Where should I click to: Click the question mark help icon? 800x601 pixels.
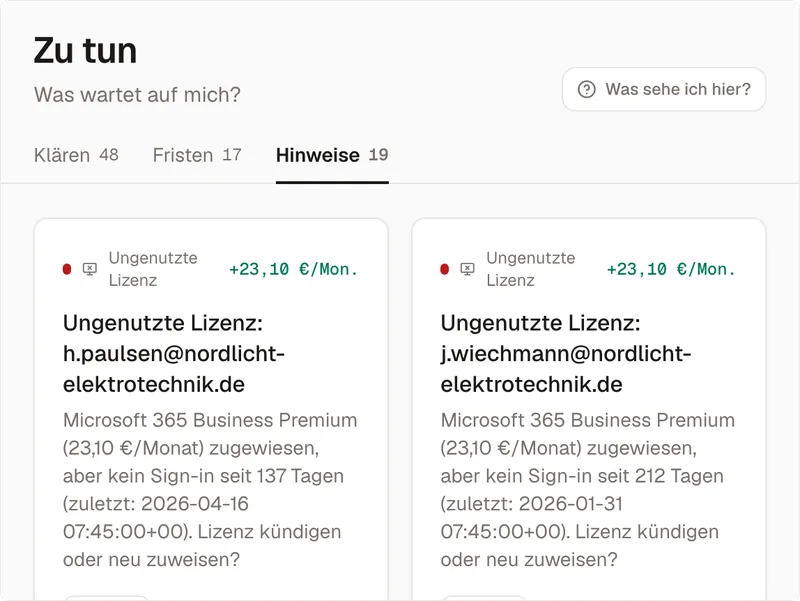pos(586,89)
